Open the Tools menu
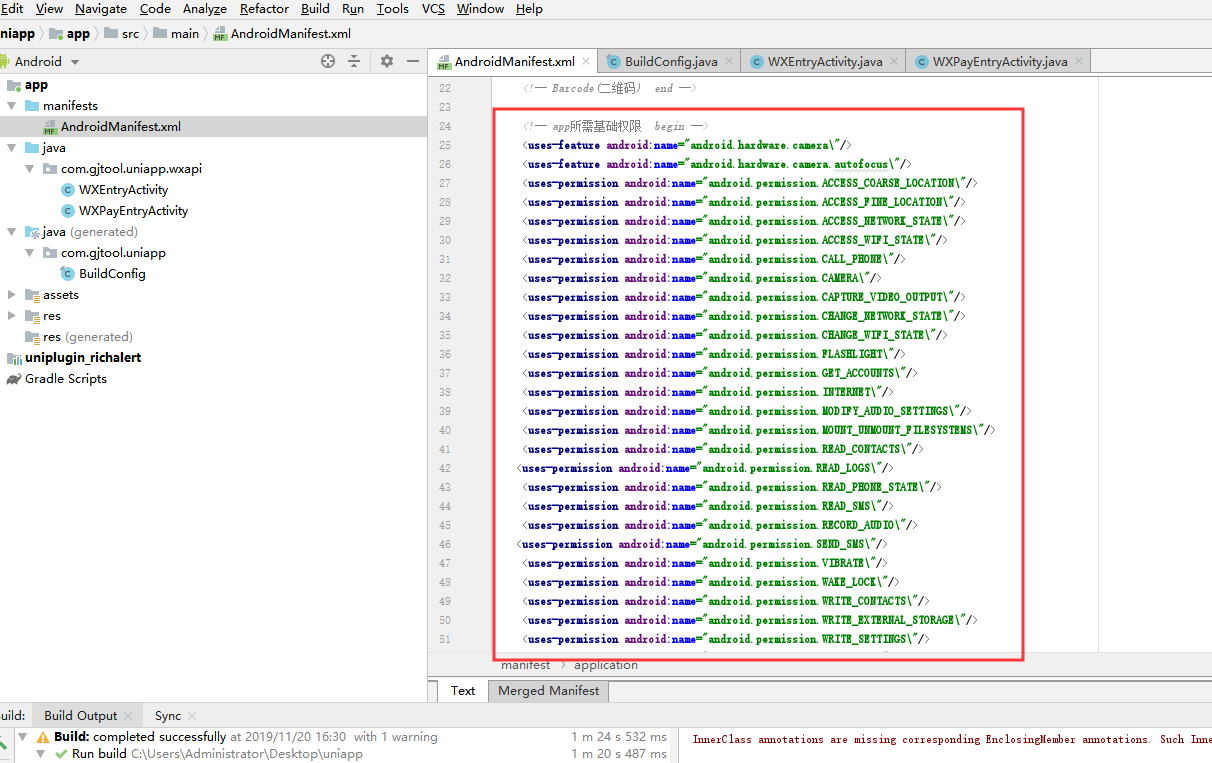Viewport: 1212px width, 763px height. tap(393, 9)
